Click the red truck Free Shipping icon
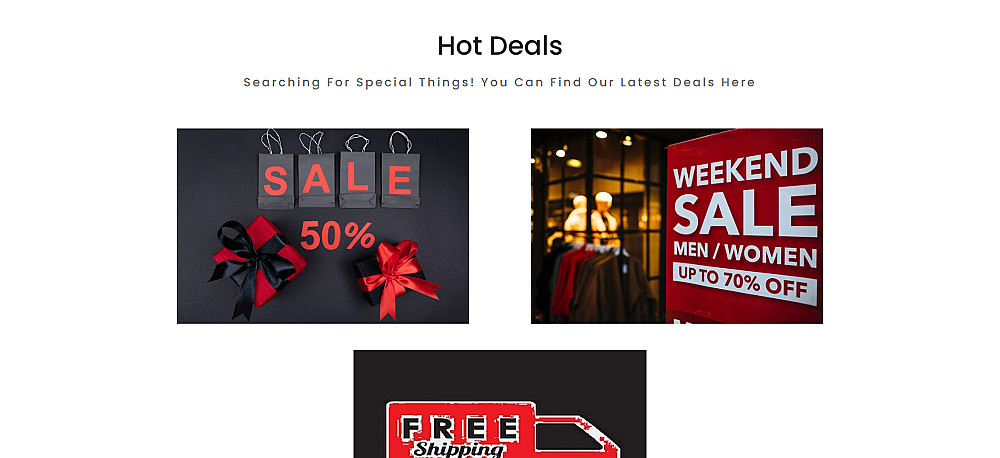Screen dimensions: 1000x458 pos(503,429)
